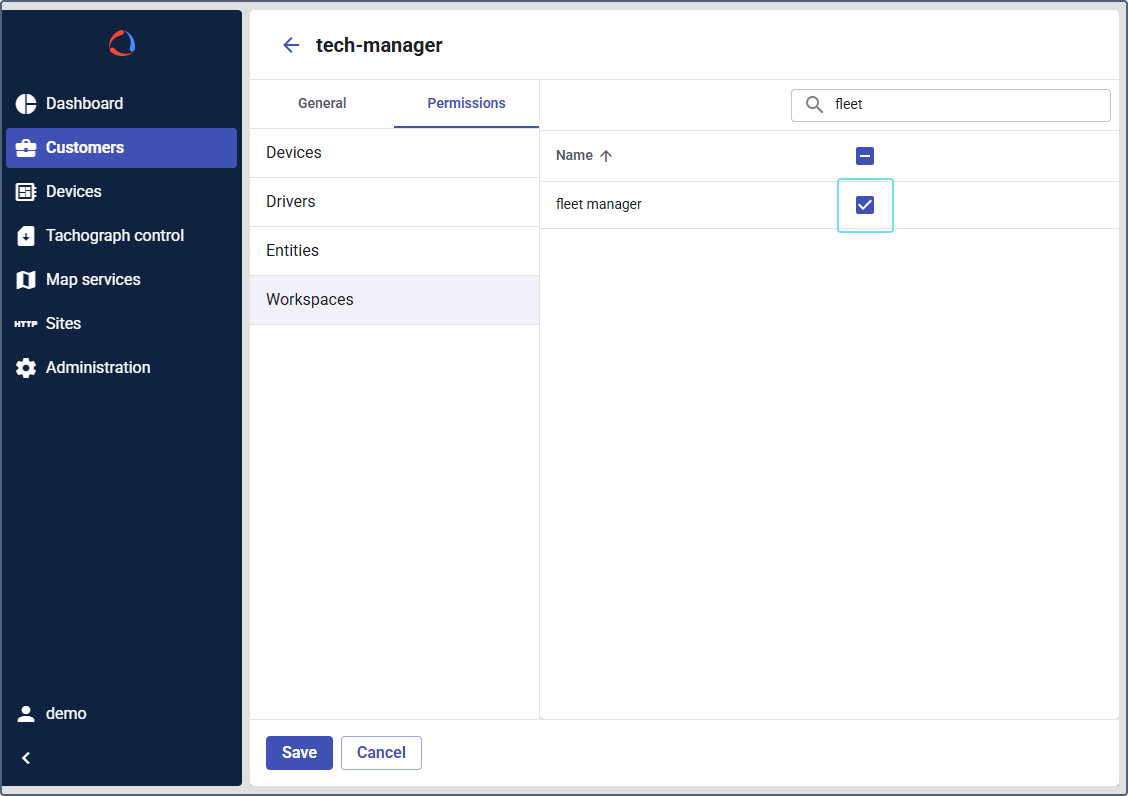This screenshot has width=1128, height=796.
Task: Uncheck the fleet manager workspace checkbox
Action: (865, 205)
